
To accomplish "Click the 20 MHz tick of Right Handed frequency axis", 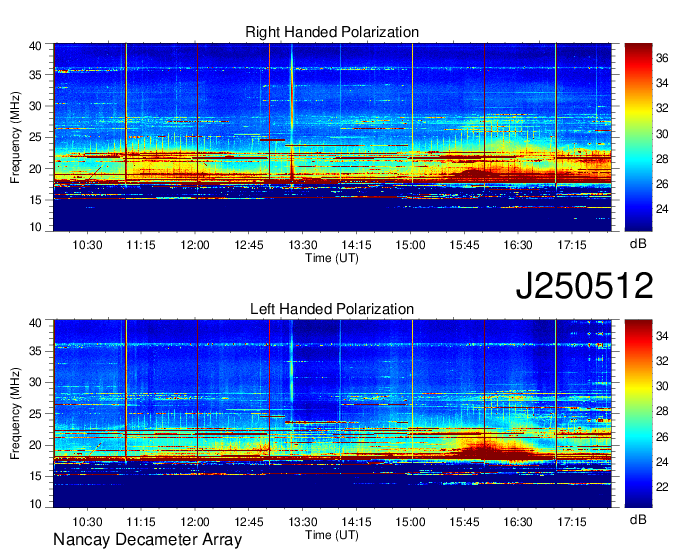I will (x=35, y=169).
